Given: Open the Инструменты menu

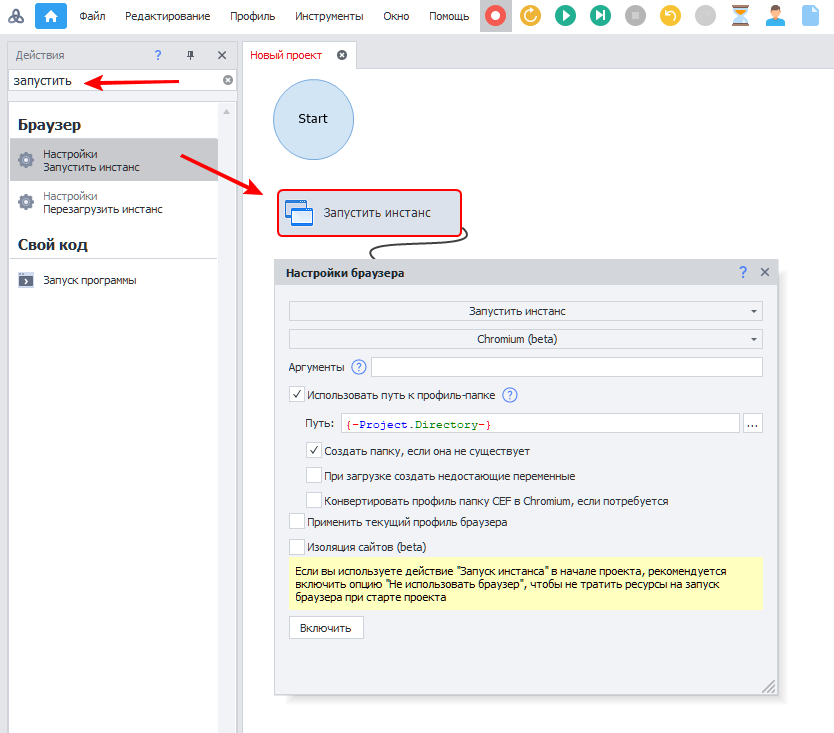Looking at the screenshot, I should [329, 16].
